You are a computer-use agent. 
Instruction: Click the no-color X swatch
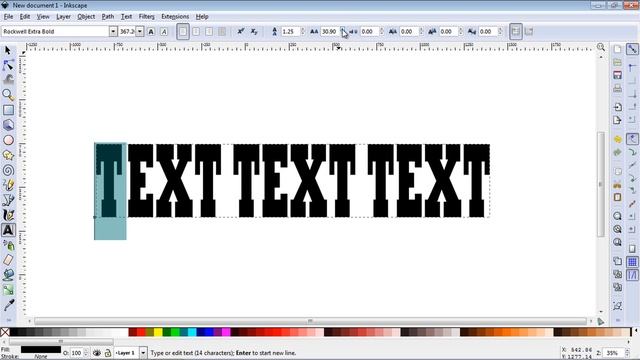(5, 332)
